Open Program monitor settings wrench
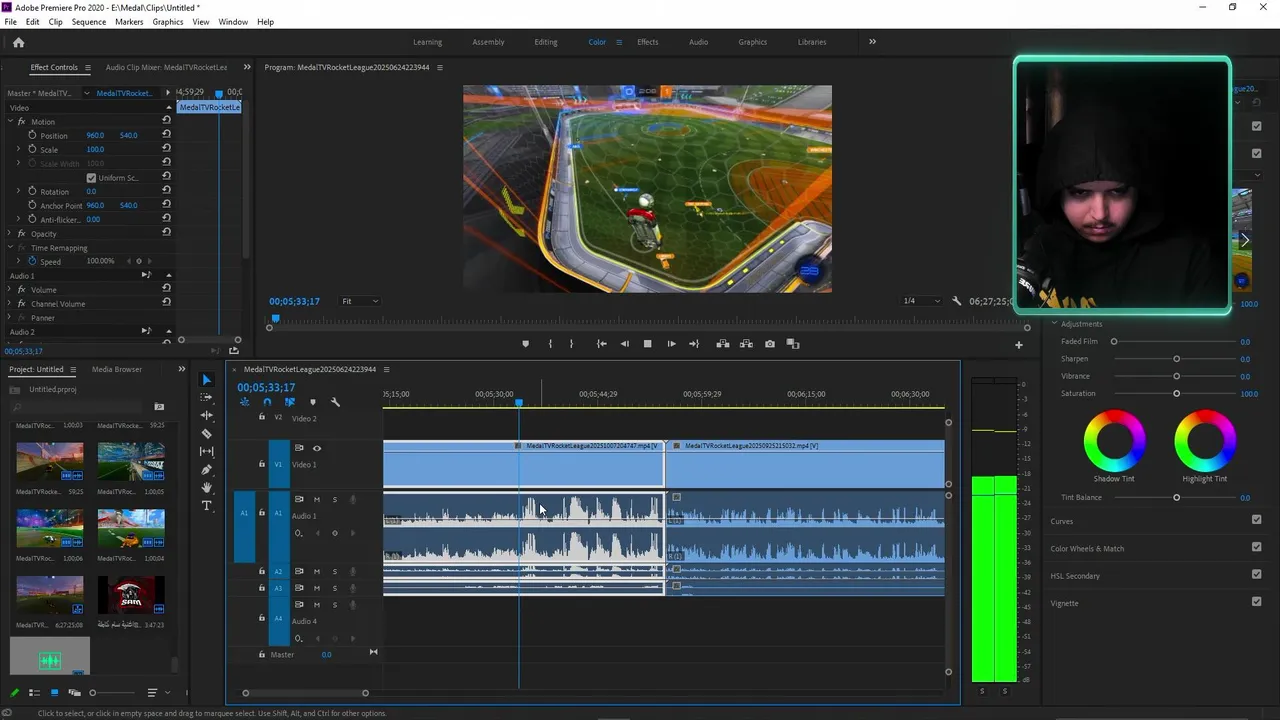 click(x=957, y=301)
